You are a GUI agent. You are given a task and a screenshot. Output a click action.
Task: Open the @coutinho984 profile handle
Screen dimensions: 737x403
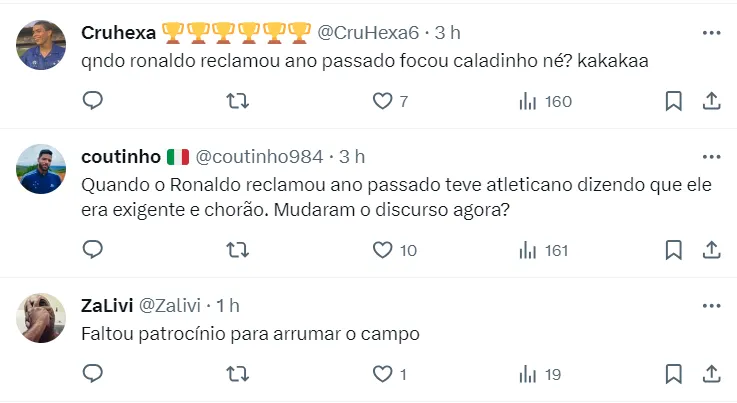(259, 157)
